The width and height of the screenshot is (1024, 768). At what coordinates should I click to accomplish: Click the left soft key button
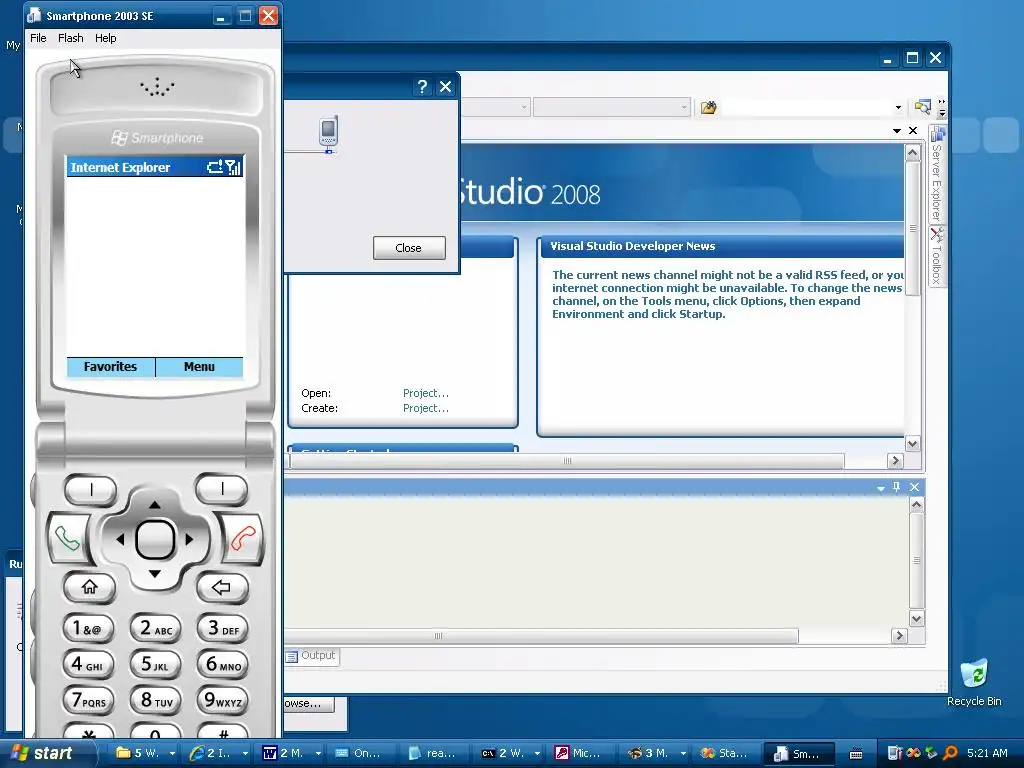pyautogui.click(x=91, y=489)
